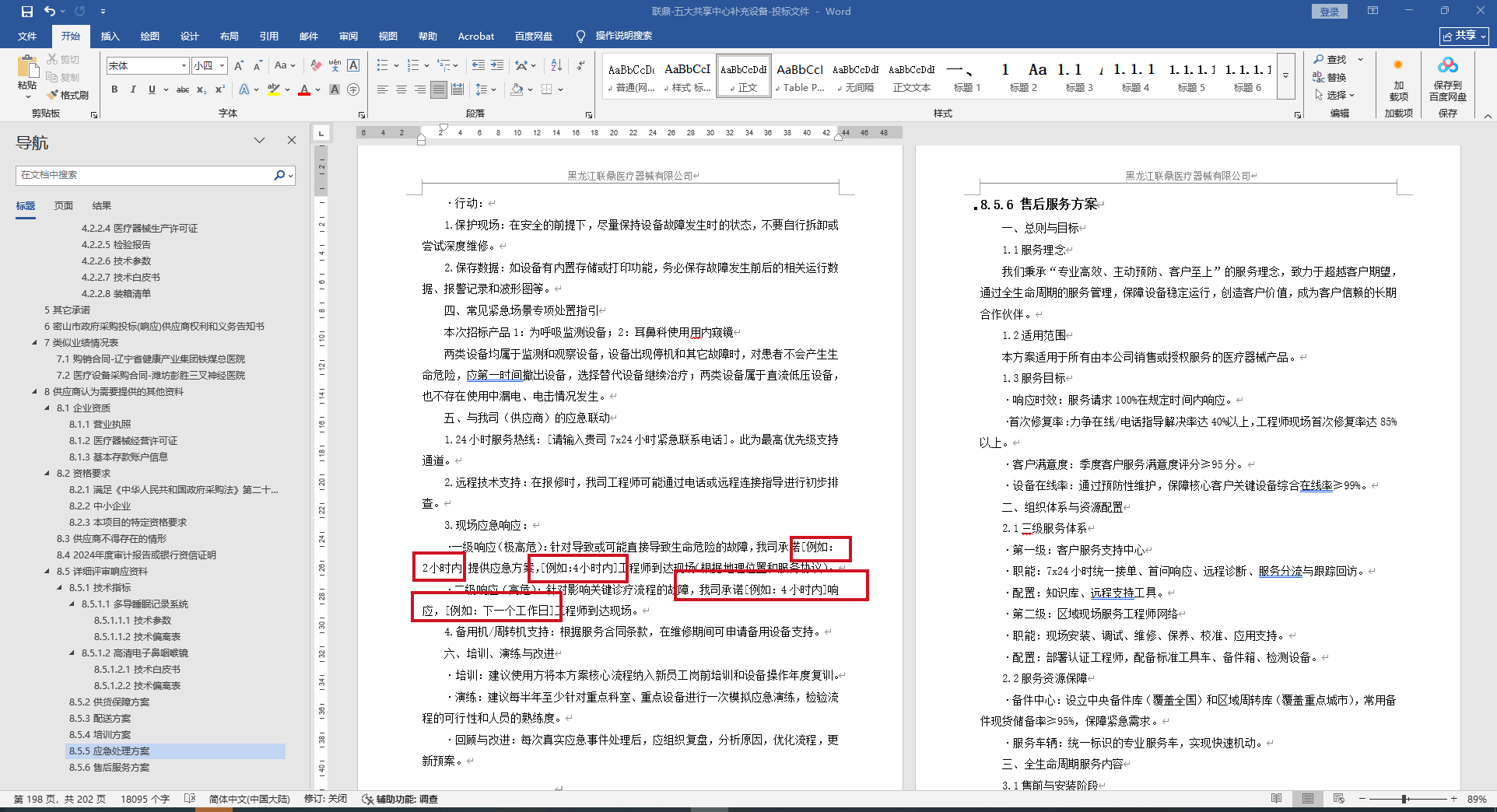Click the zoom slider handle
1497x812 pixels.
[1404, 799]
